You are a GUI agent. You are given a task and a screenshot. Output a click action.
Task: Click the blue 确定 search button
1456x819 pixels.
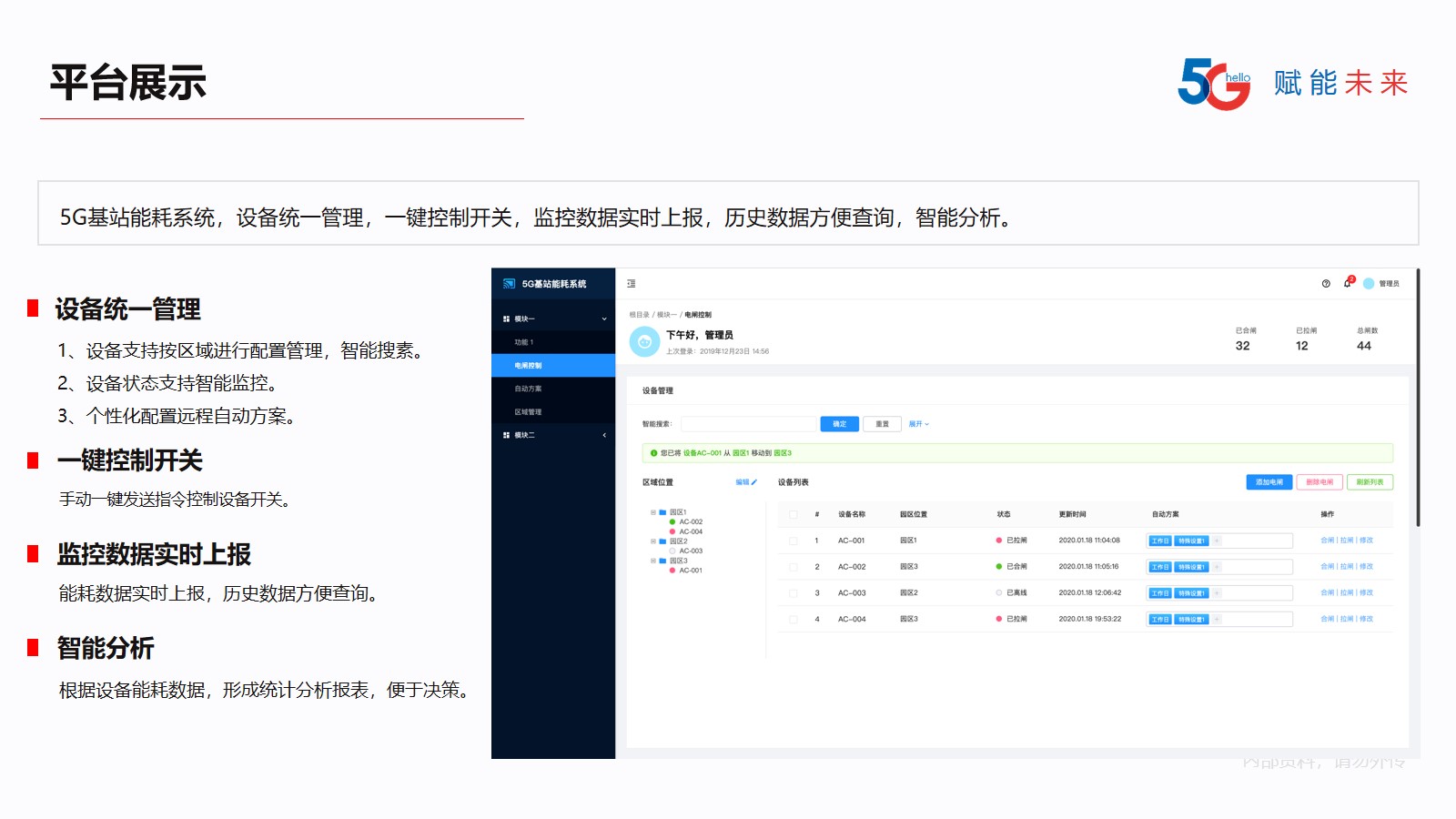tap(839, 424)
